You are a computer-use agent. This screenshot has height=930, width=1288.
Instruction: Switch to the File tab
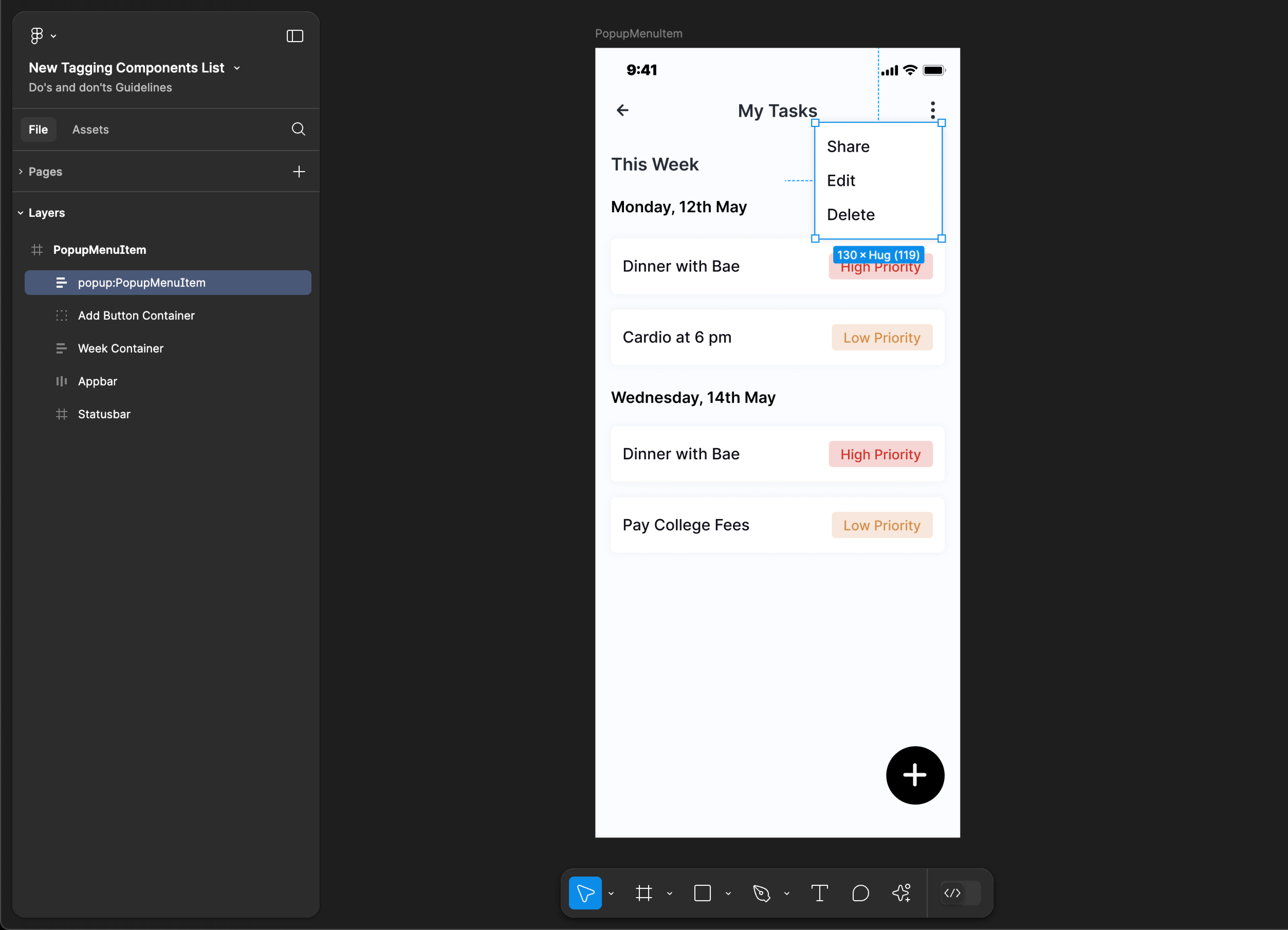click(38, 129)
